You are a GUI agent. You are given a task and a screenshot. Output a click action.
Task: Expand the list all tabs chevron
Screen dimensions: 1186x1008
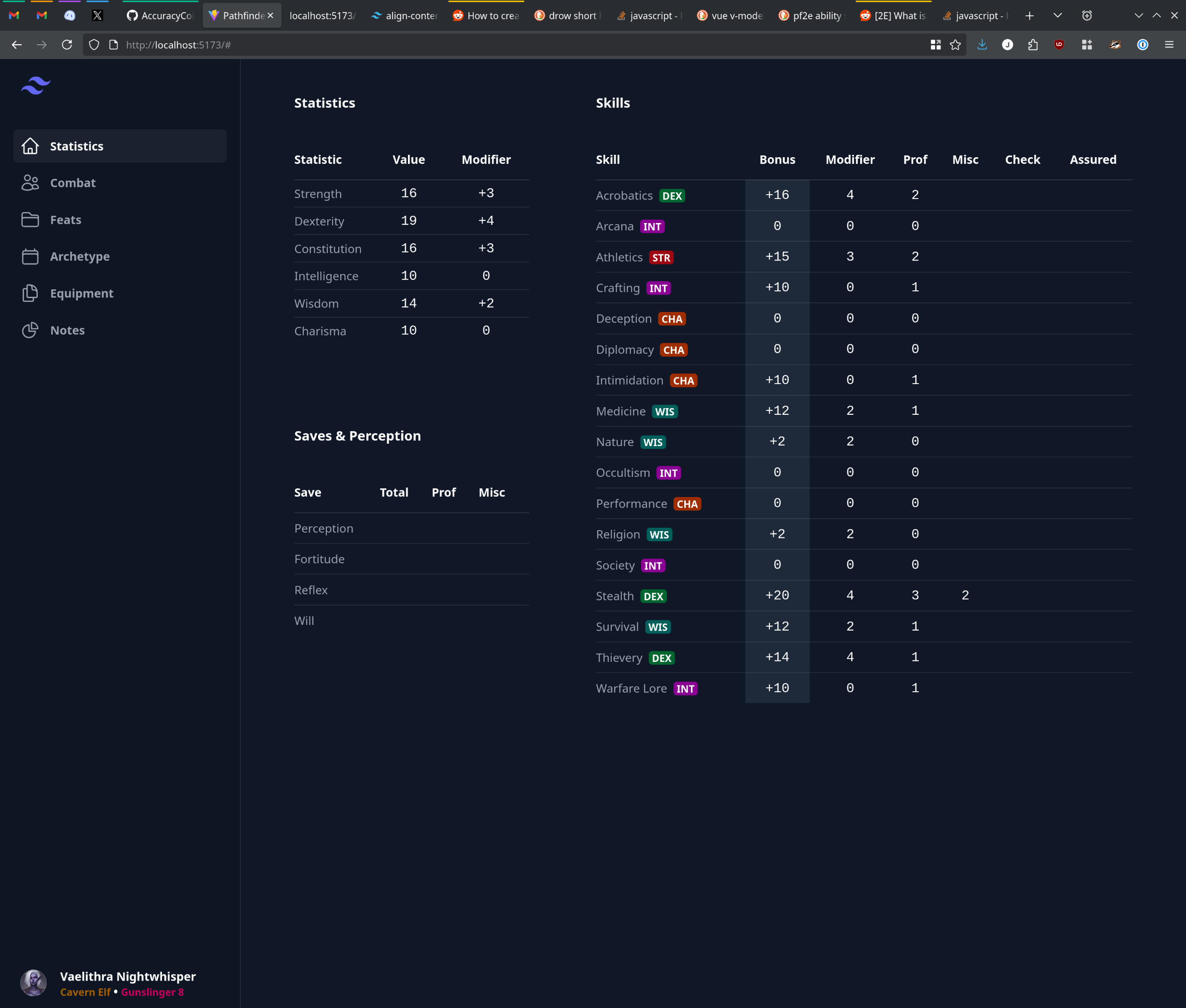tap(1058, 15)
